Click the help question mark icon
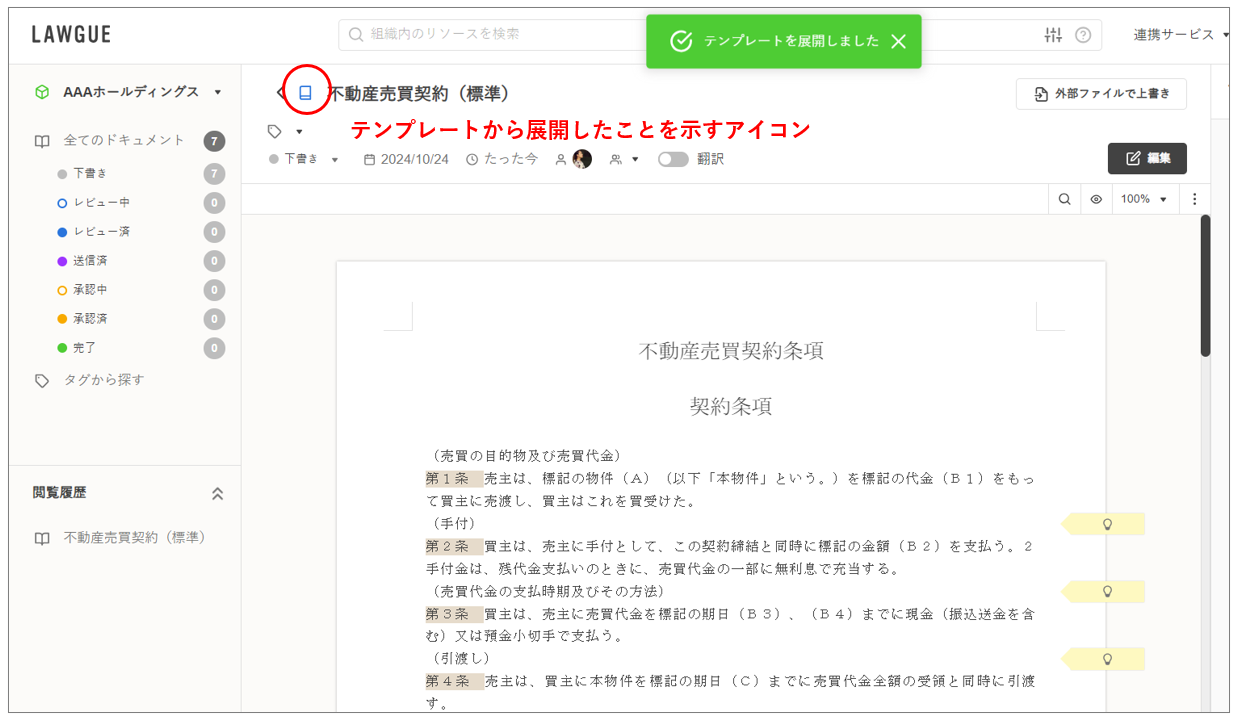 (x=1083, y=35)
